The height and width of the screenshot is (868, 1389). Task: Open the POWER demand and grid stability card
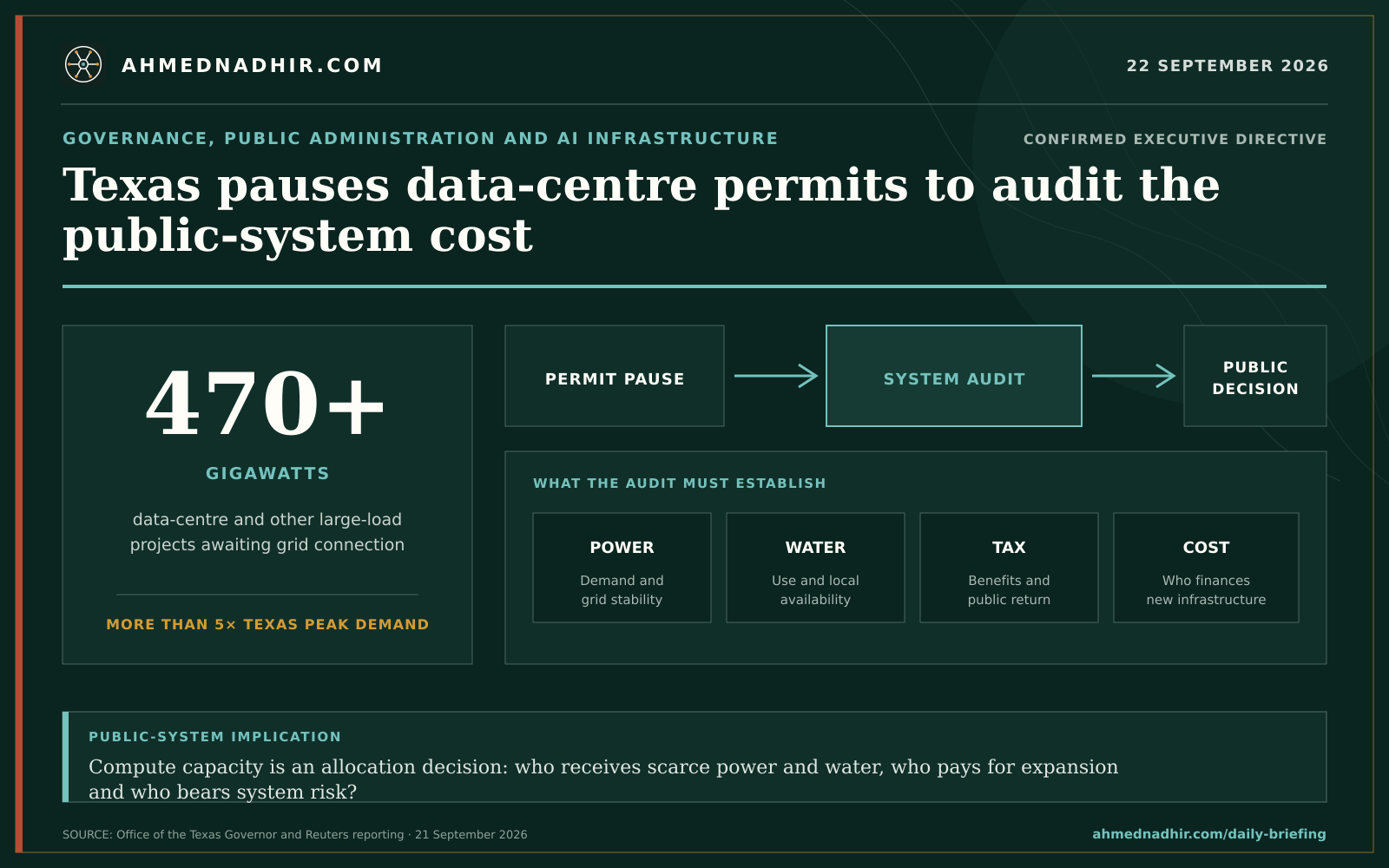point(622,568)
